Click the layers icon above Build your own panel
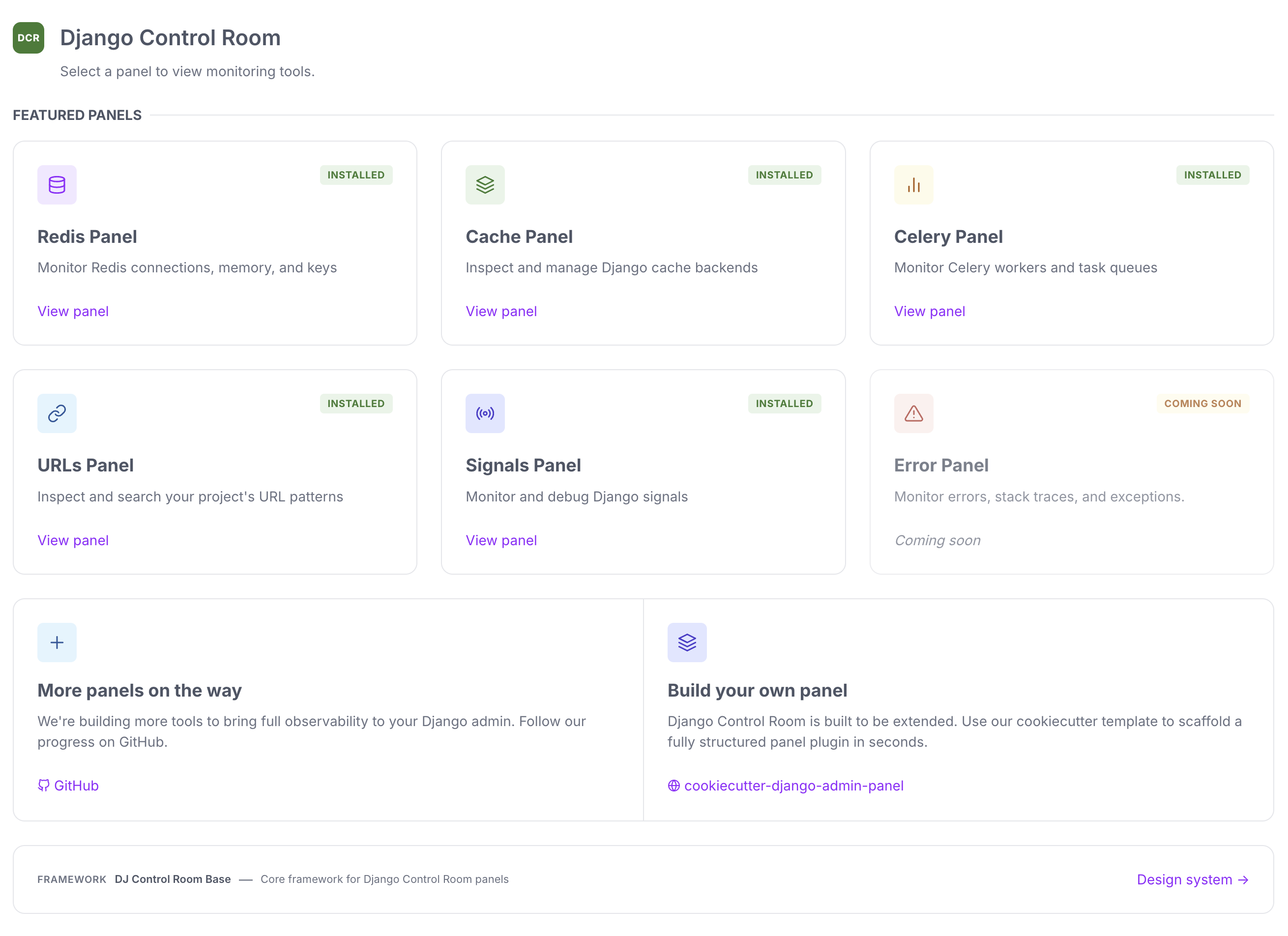The width and height of the screenshot is (1288, 936). [687, 643]
